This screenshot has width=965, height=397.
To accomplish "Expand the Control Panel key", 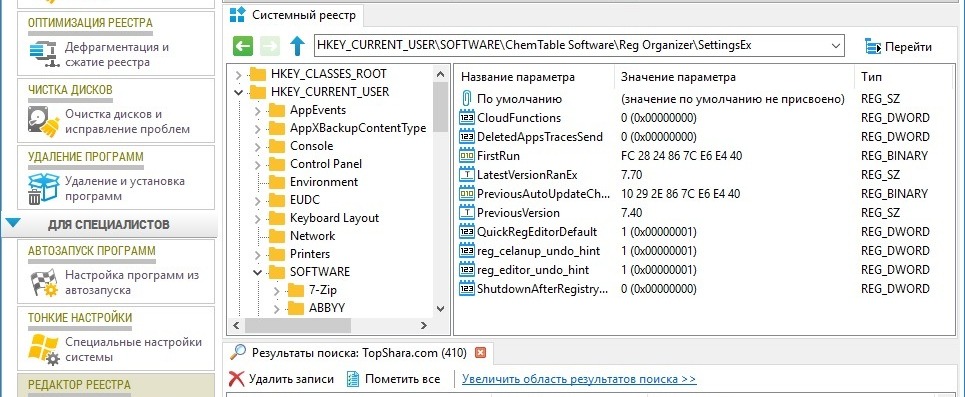I will (258, 164).
